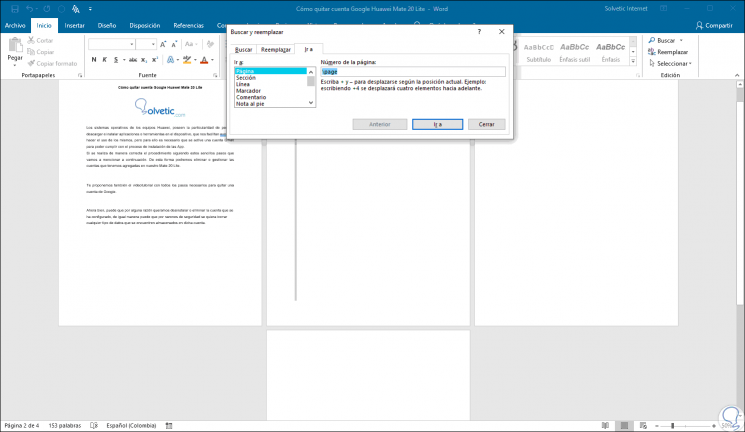Click Español (Colombia) language indicator
Viewport: 745px width, 432px height.
(131, 425)
